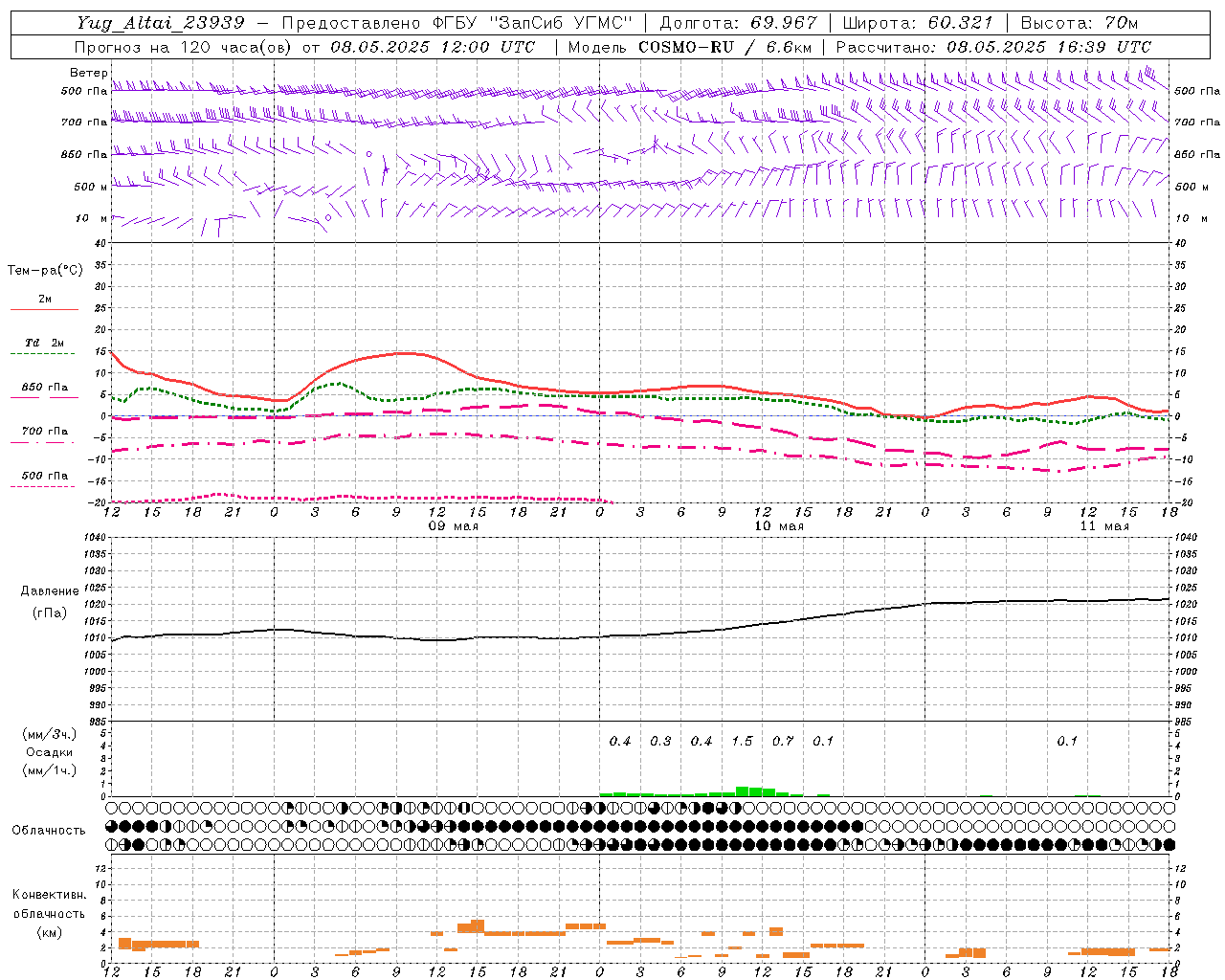The image size is (1225, 980).
Task: Click the Осадки panel label
Action: (x=50, y=752)
